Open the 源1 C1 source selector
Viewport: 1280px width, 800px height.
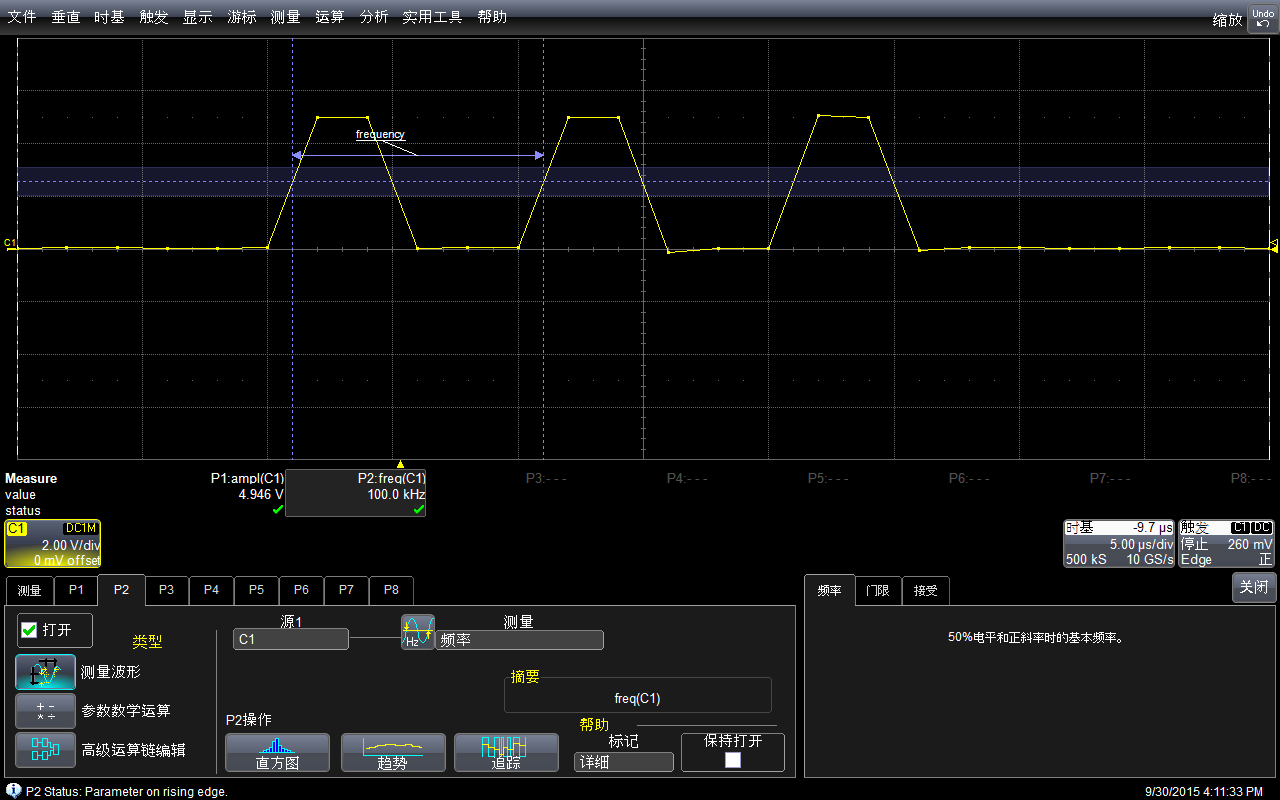coord(291,639)
